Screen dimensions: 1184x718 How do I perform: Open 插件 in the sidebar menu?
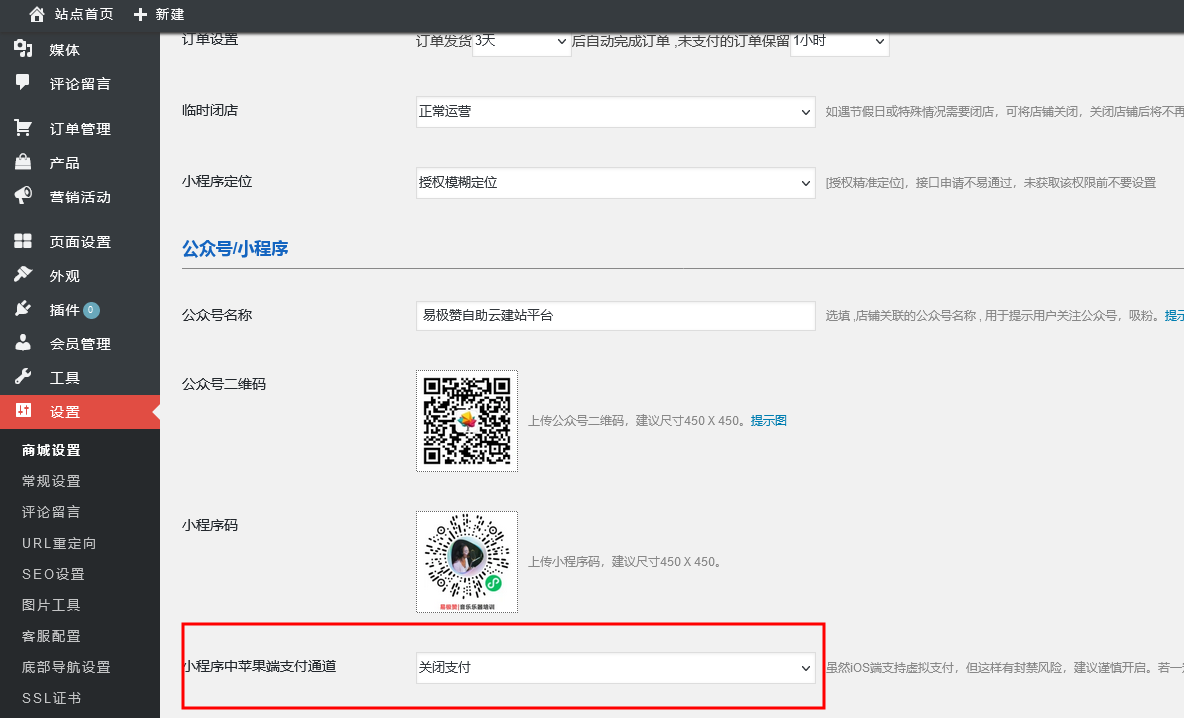pos(65,310)
